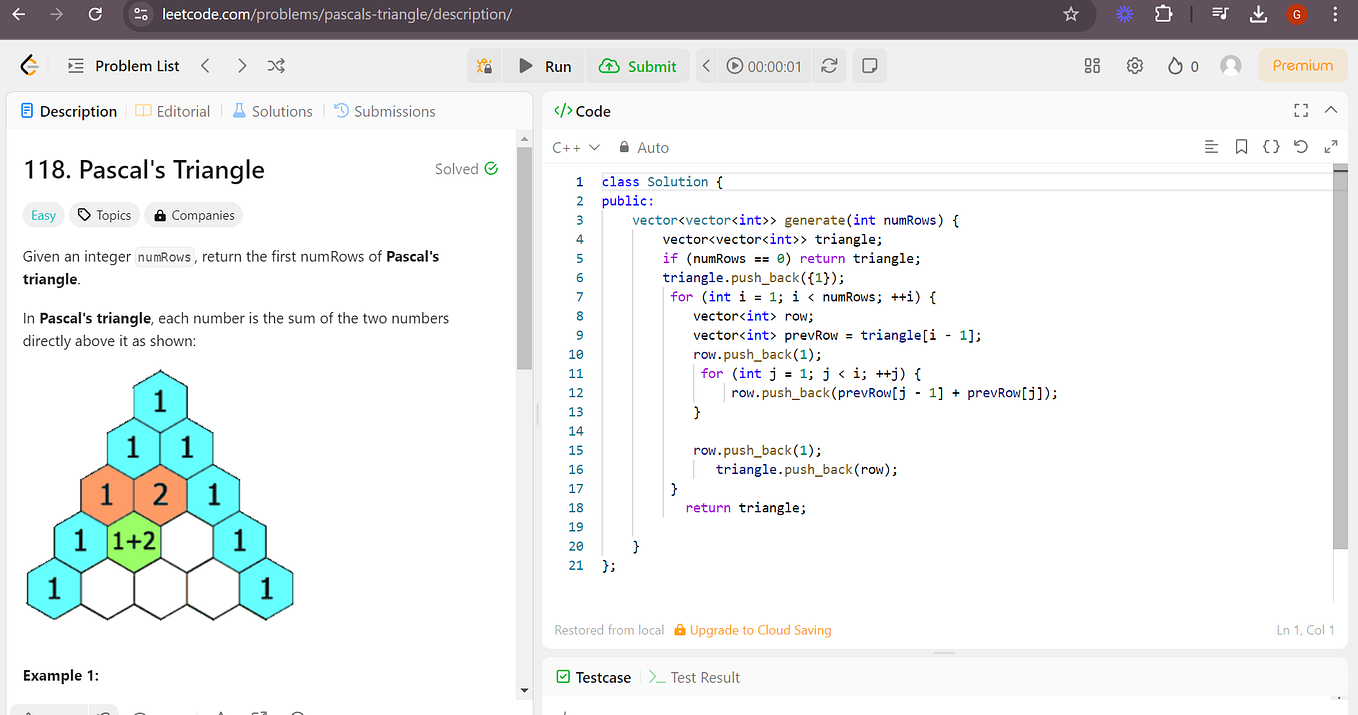Collapse the timer with the left chevron
Viewport: 1358px width, 715px height.
click(706, 66)
